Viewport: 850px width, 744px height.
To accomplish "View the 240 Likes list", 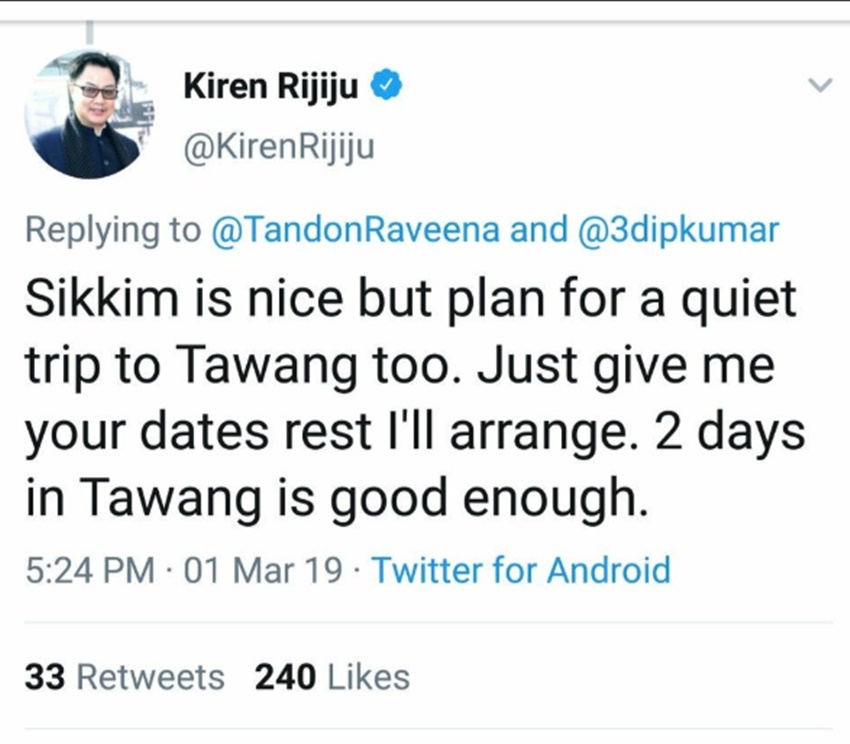I will (x=332, y=677).
